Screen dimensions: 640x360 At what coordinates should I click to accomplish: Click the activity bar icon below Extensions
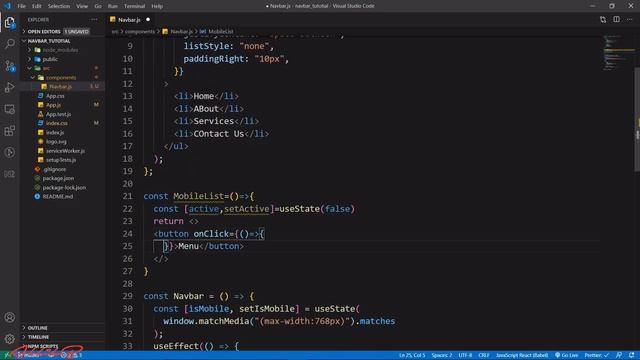pyautogui.click(x=9, y=152)
